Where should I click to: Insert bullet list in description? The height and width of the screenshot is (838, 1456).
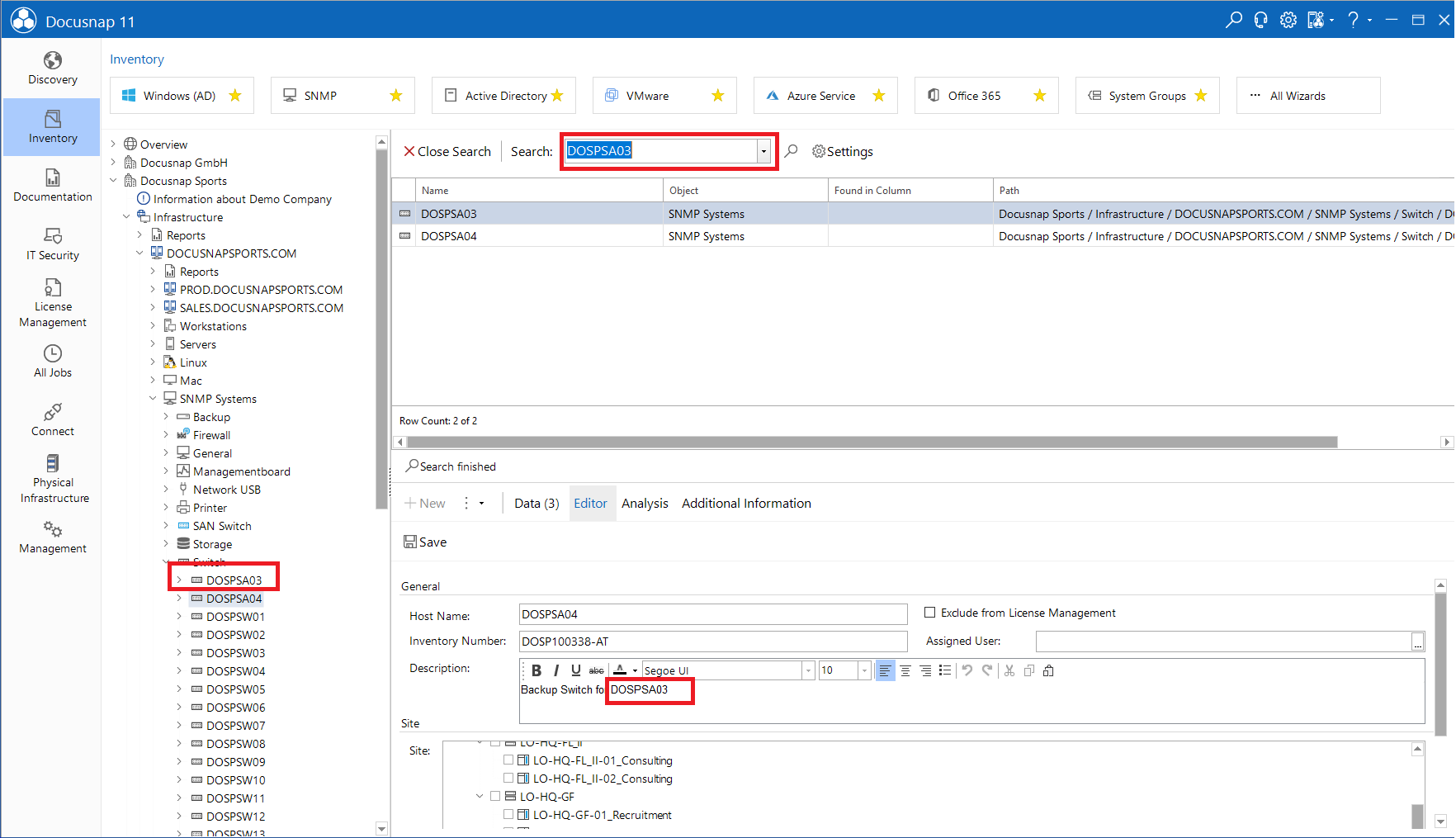click(x=945, y=670)
